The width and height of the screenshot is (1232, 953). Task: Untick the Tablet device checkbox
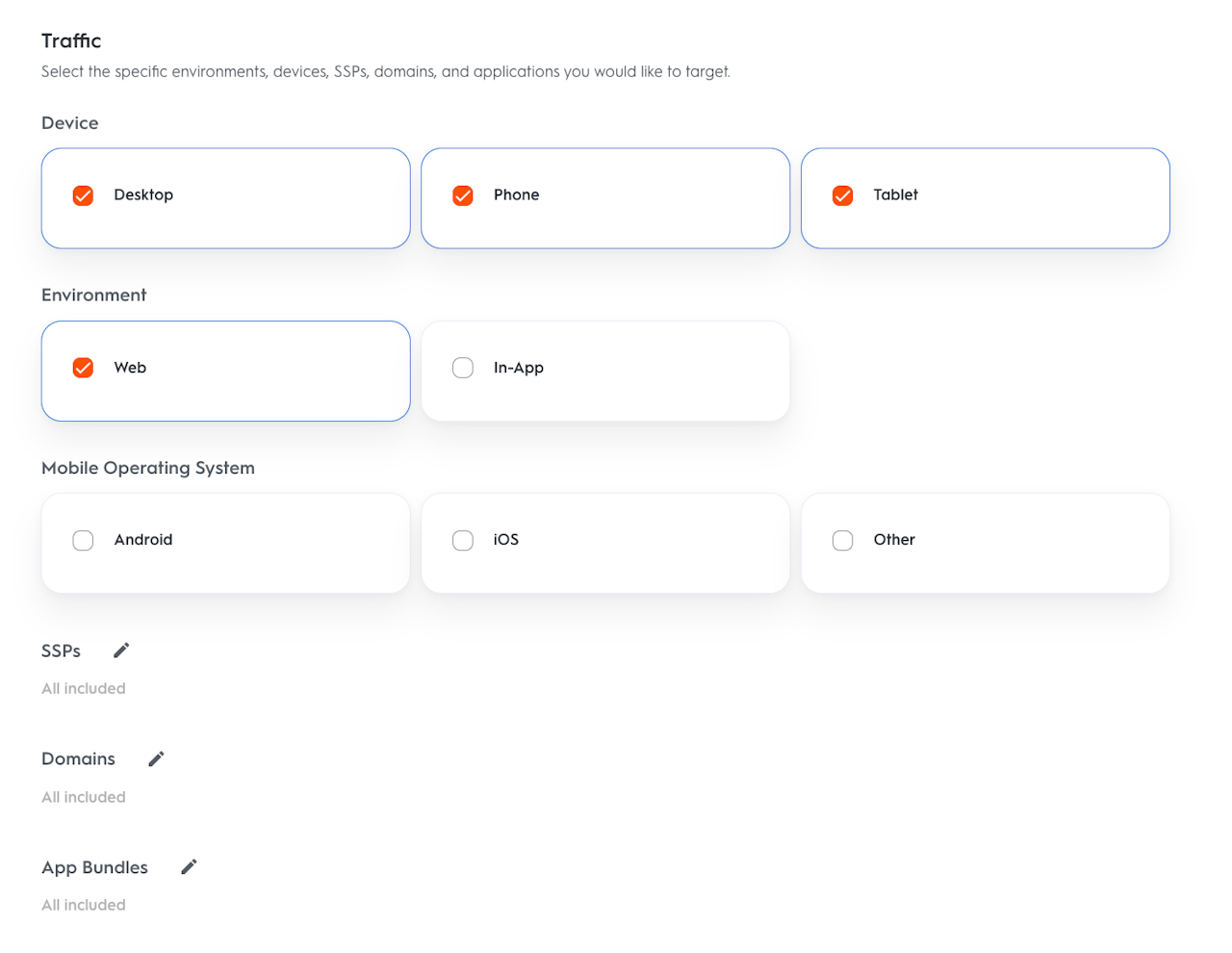[x=843, y=195]
